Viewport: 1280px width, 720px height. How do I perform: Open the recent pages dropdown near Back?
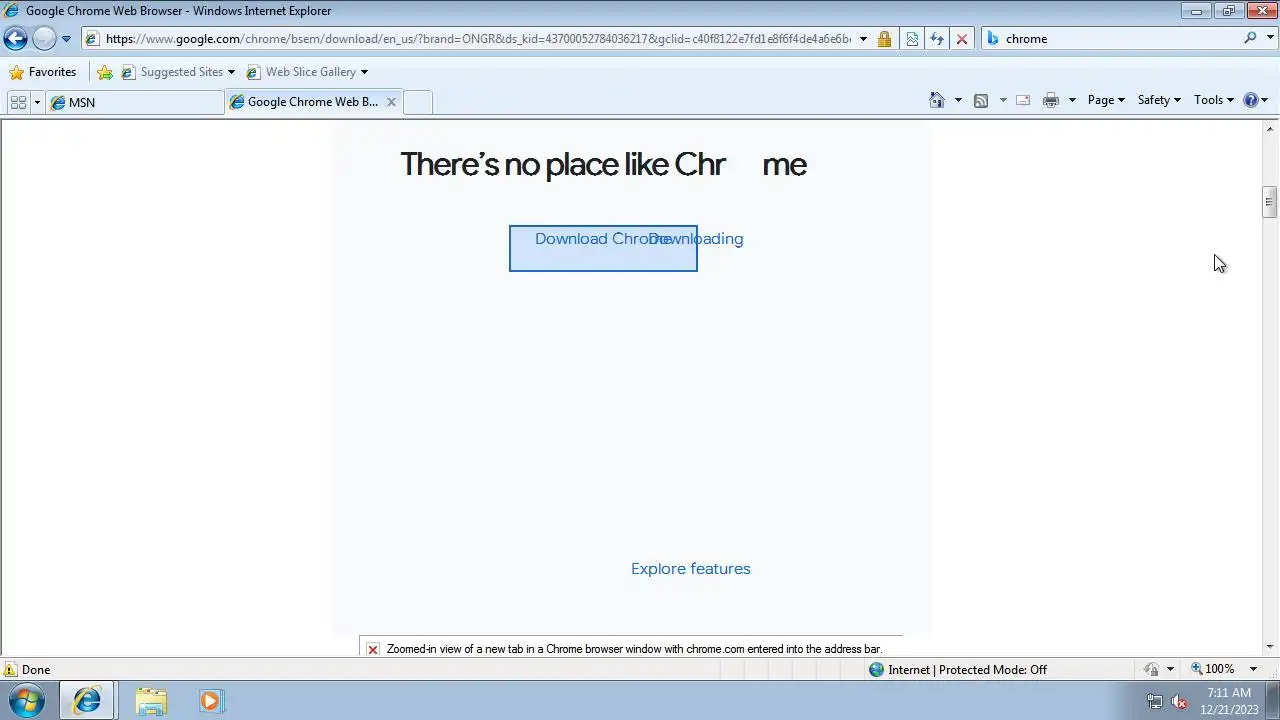[66, 39]
